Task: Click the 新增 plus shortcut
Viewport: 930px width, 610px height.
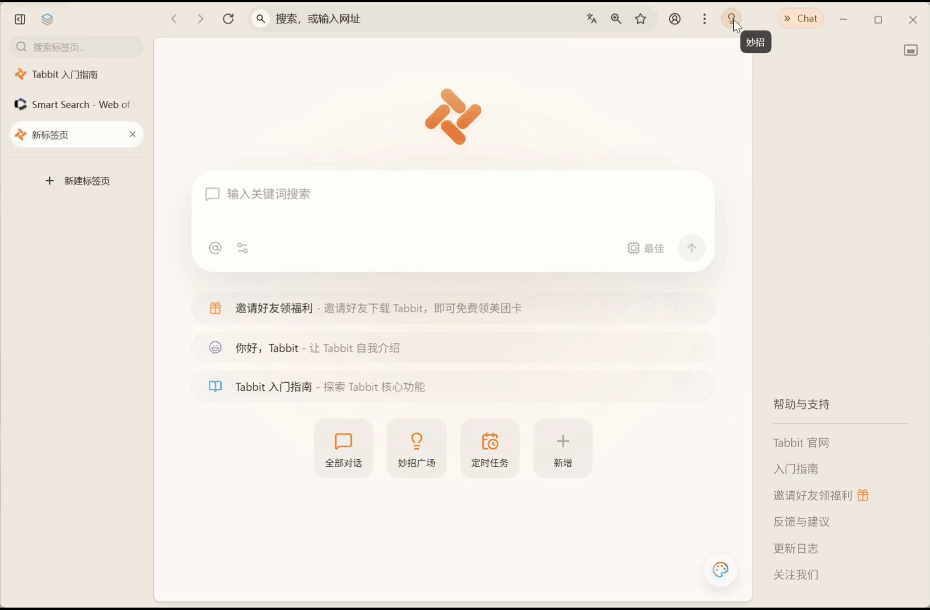Action: point(562,449)
